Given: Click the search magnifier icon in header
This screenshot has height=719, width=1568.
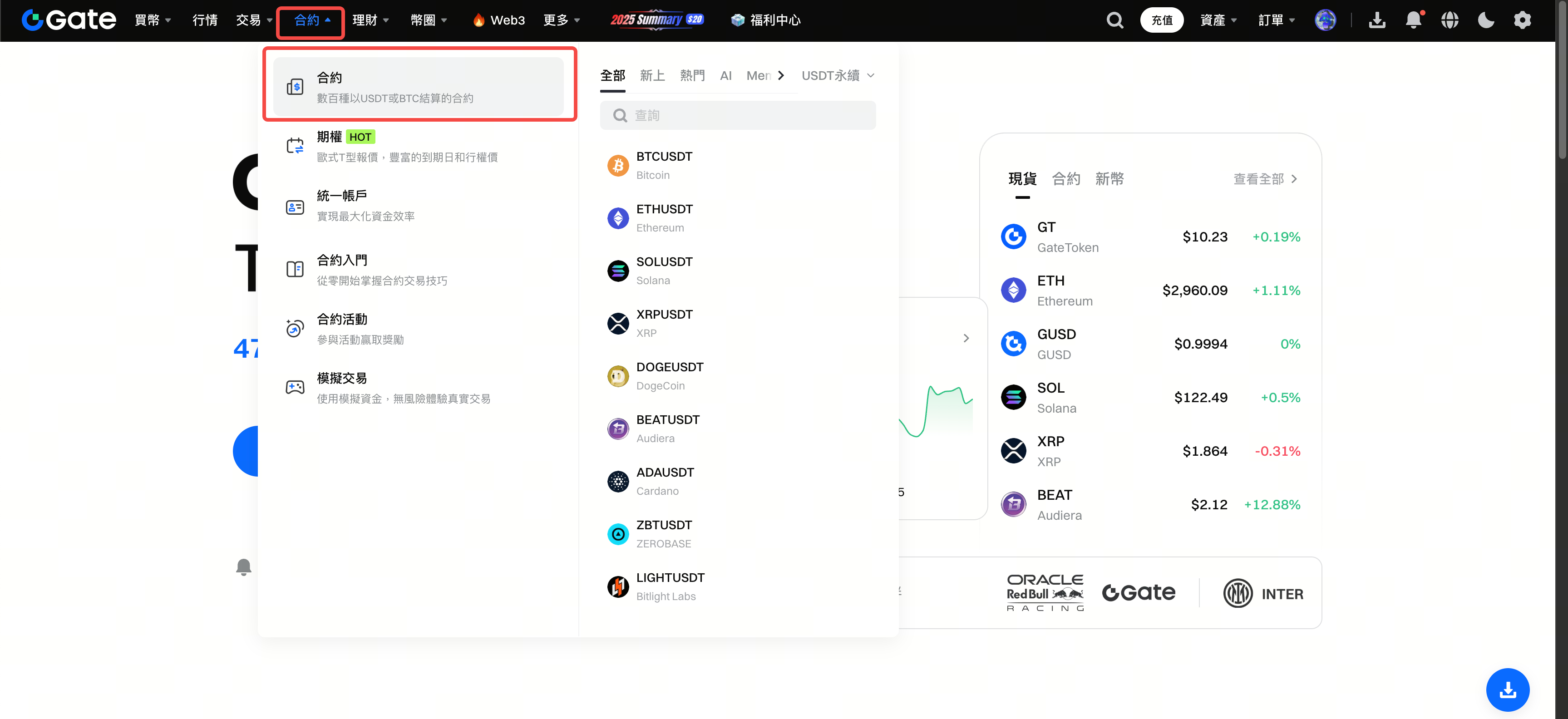Looking at the screenshot, I should pos(1114,20).
